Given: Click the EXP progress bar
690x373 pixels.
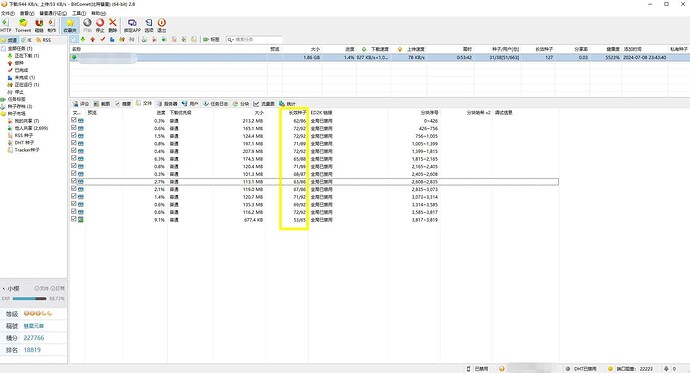Looking at the screenshot, I should pos(29,299).
